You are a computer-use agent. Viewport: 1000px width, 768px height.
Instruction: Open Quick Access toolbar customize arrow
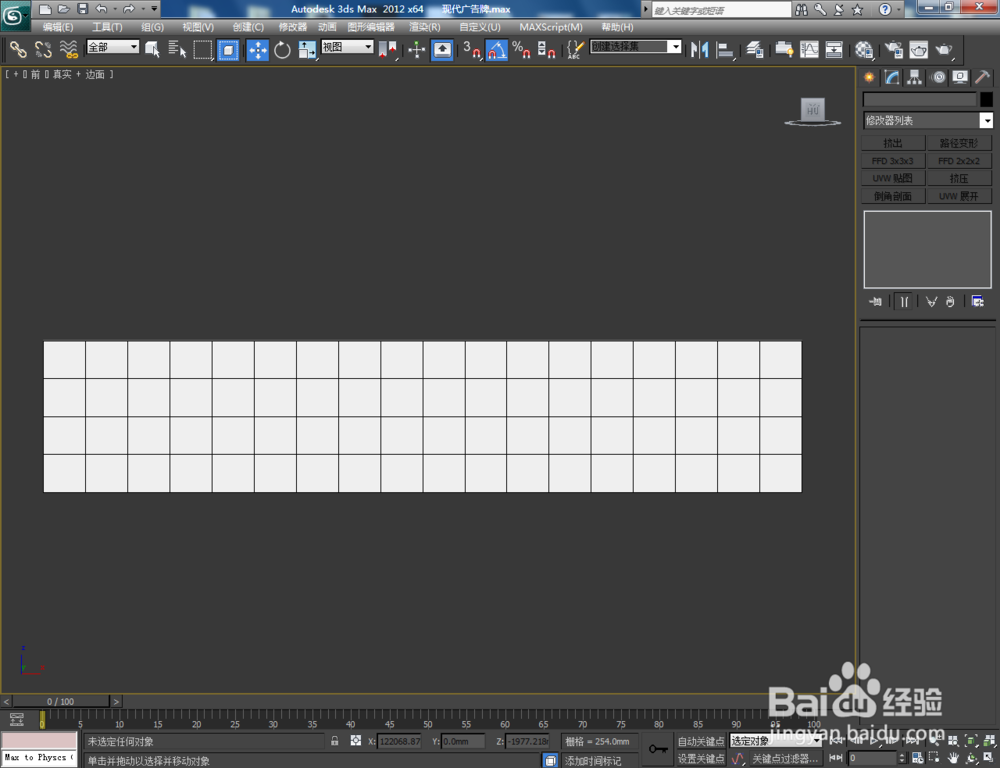tap(154, 9)
